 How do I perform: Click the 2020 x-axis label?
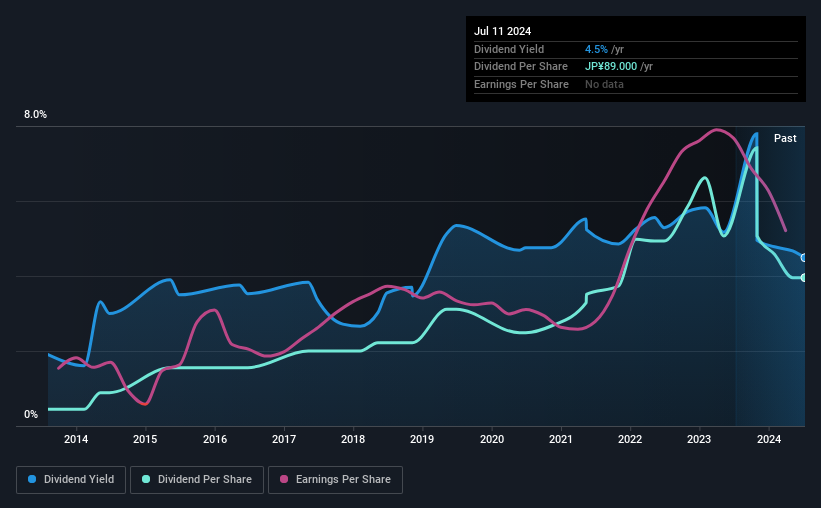click(492, 439)
